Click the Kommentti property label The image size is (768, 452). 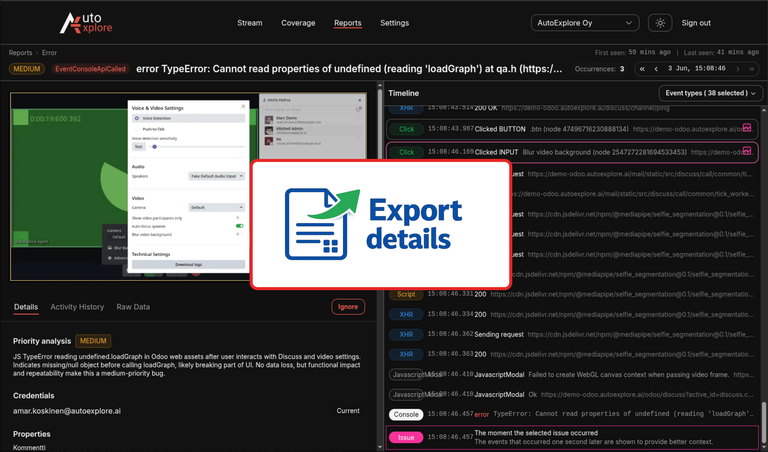29,448
